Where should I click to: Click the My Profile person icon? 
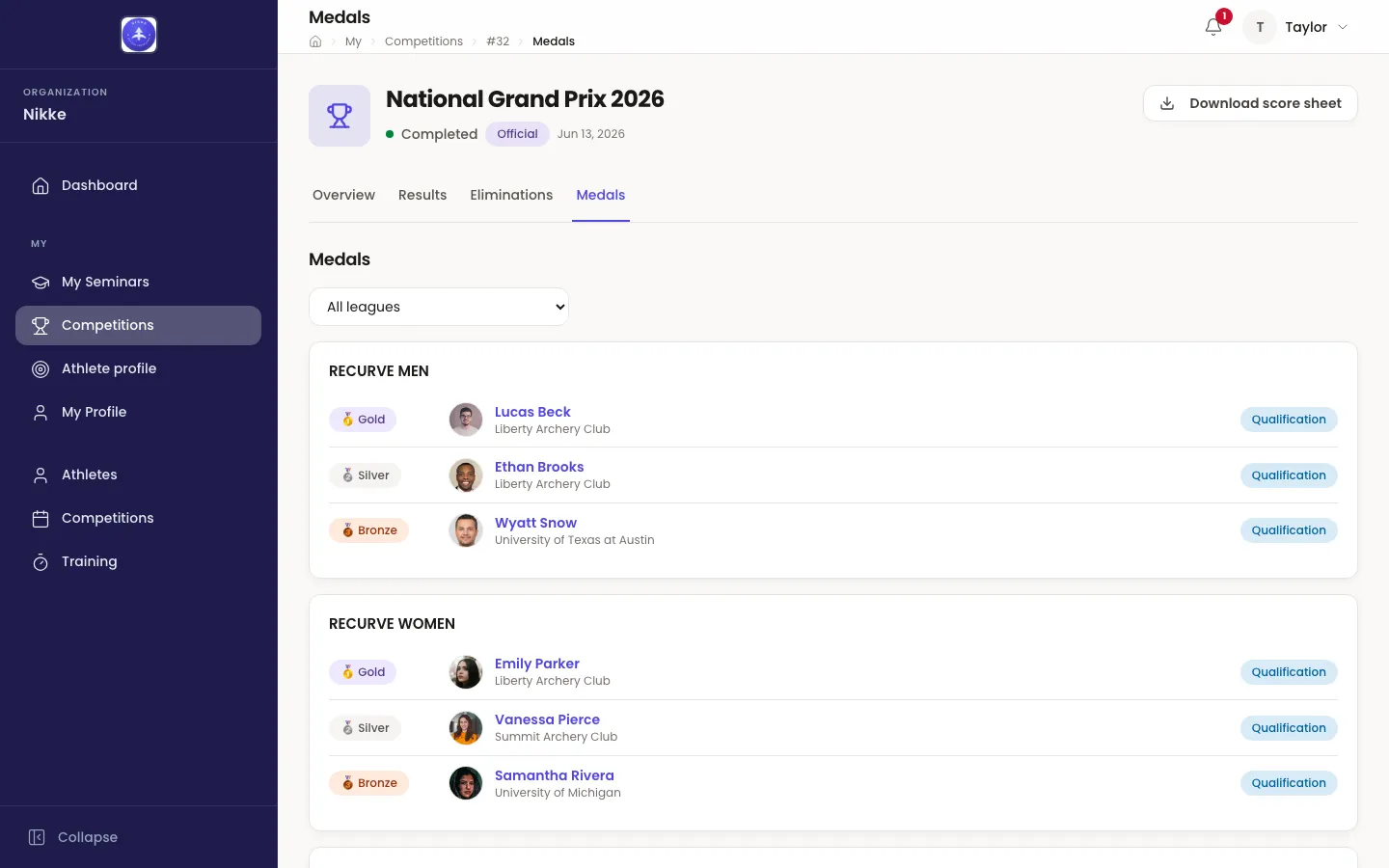tap(41, 412)
